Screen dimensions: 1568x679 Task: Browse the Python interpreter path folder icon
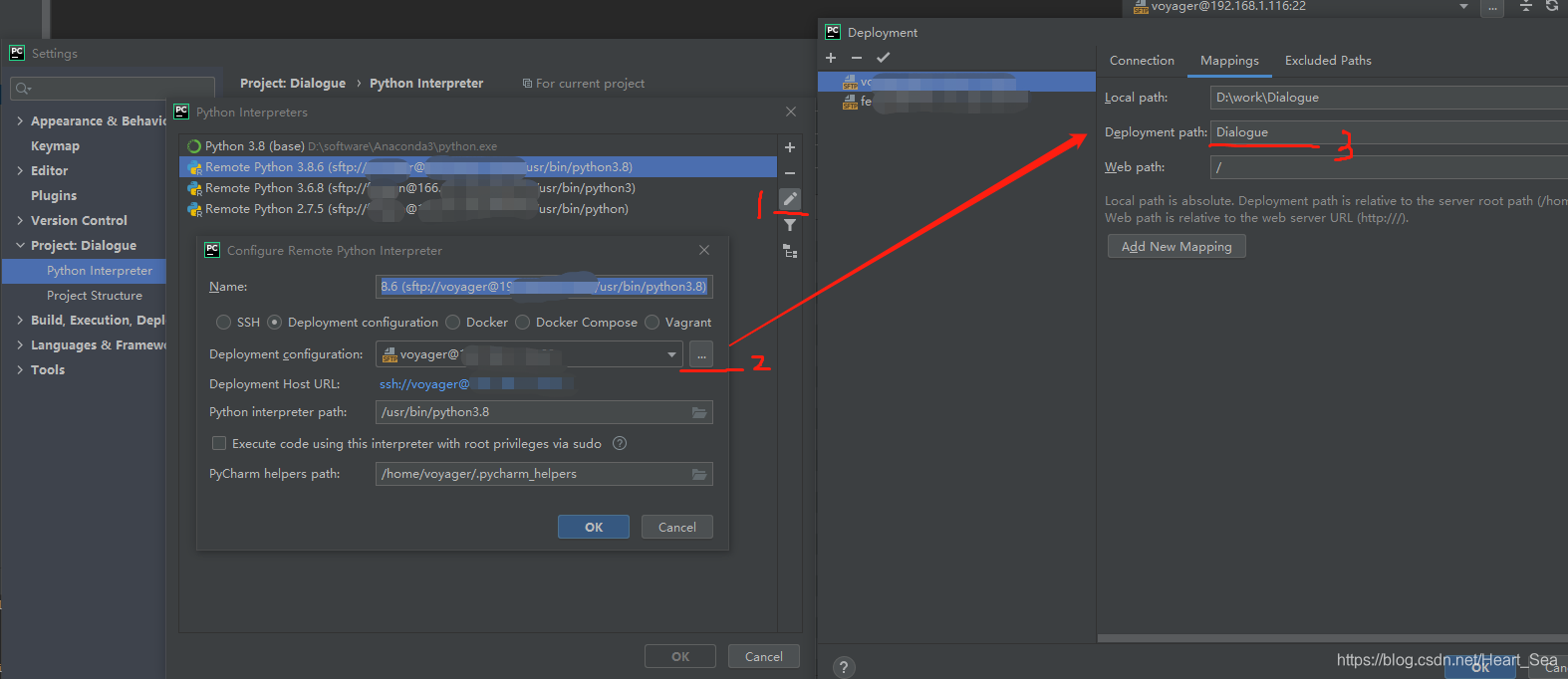click(699, 412)
